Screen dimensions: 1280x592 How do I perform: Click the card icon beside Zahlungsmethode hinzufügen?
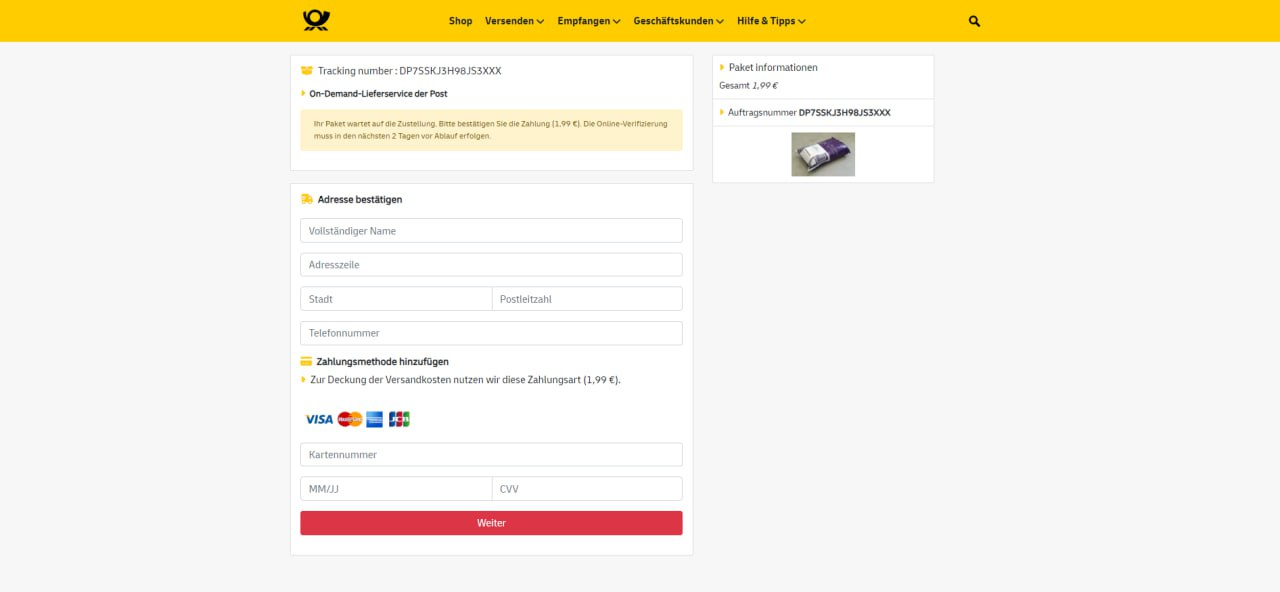(x=306, y=361)
